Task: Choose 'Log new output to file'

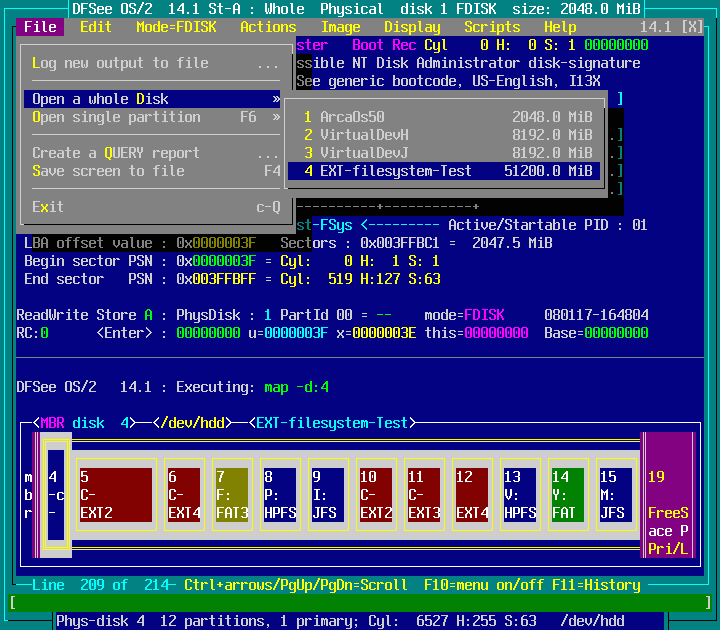Action: point(152,63)
